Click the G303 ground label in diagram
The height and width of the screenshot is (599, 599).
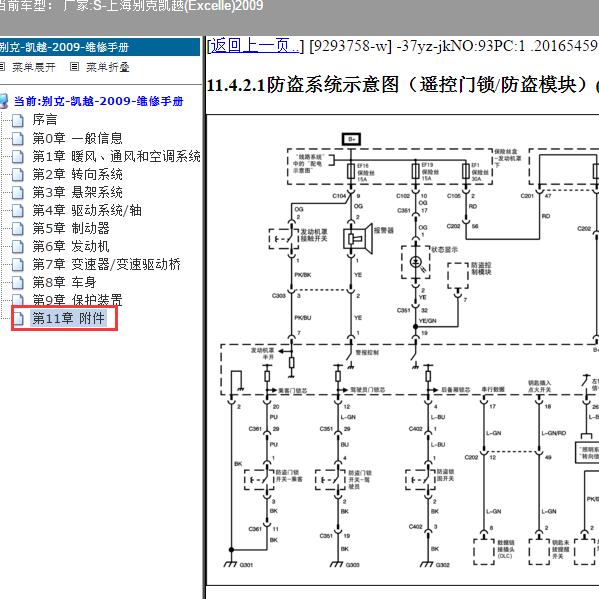[353, 565]
